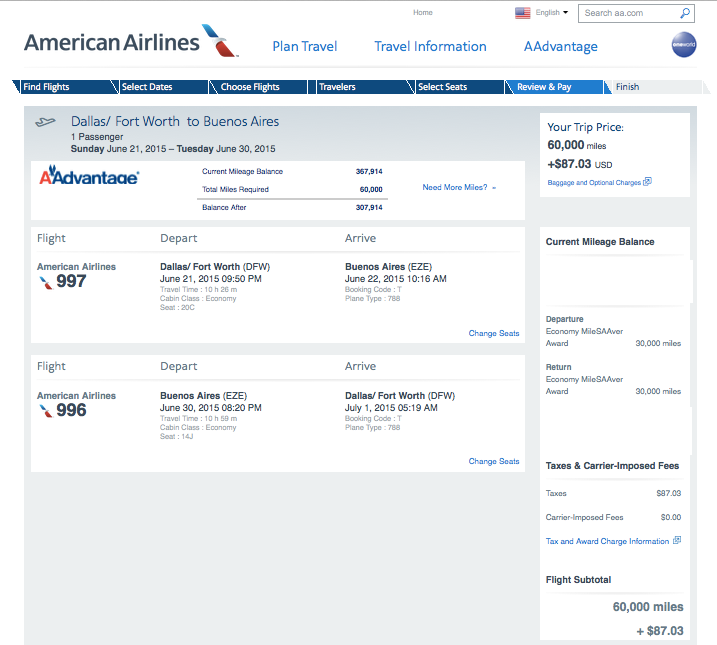The height and width of the screenshot is (645, 717).
Task: Click flight 997 airline tail icon
Action: 45,282
